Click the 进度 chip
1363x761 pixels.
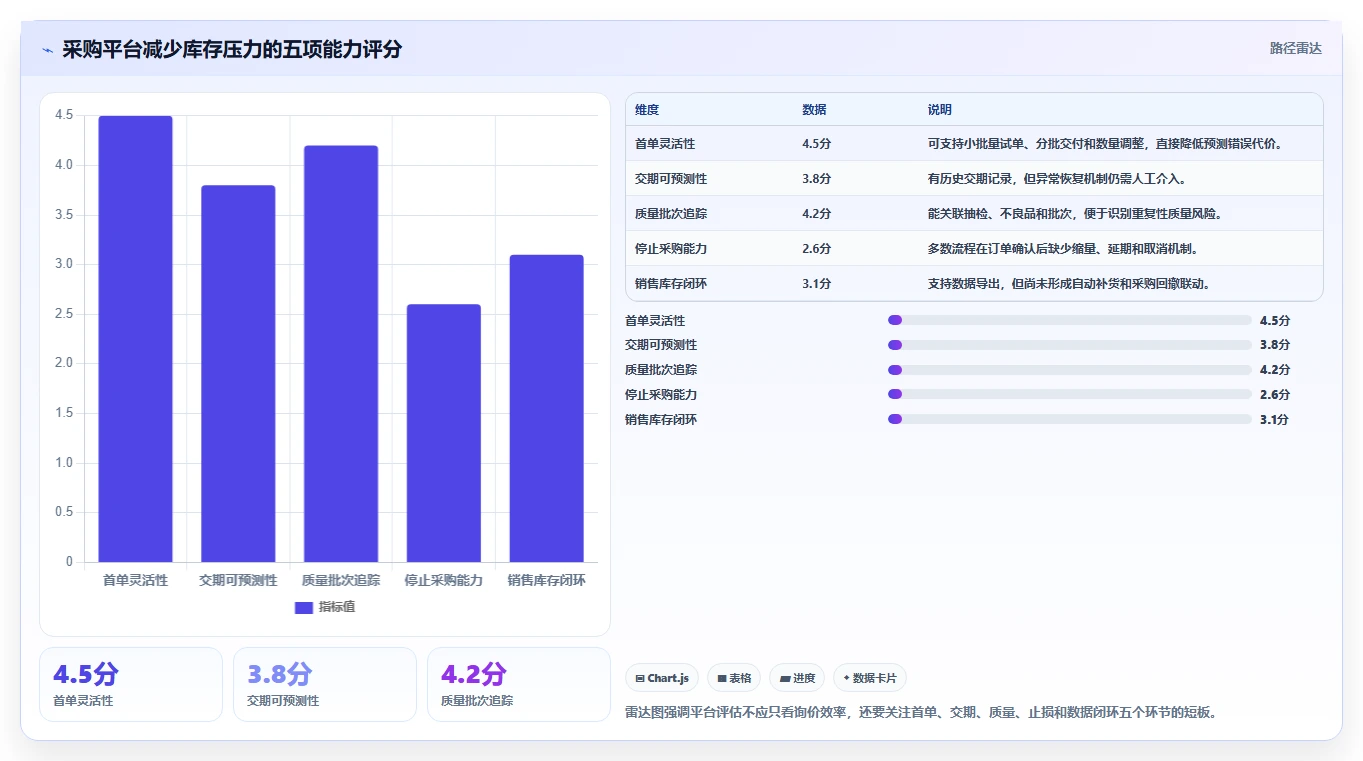(797, 678)
